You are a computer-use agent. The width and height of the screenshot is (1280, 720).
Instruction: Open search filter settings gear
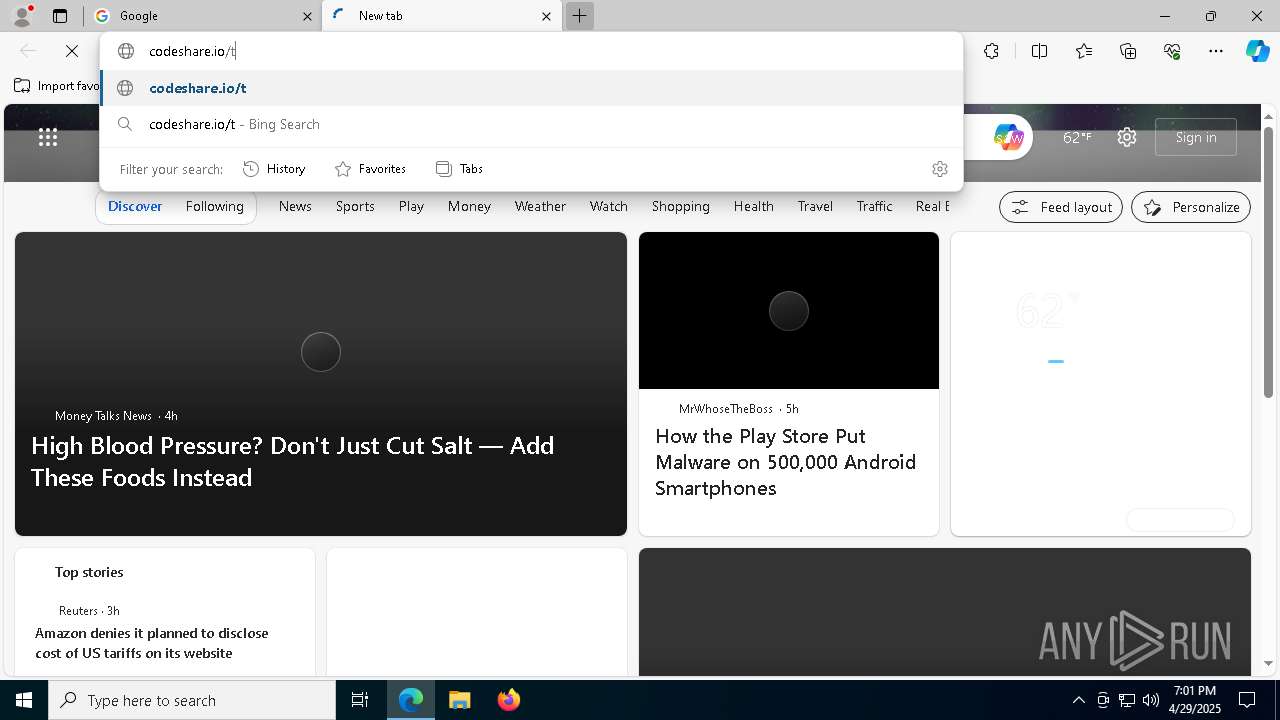point(939,169)
